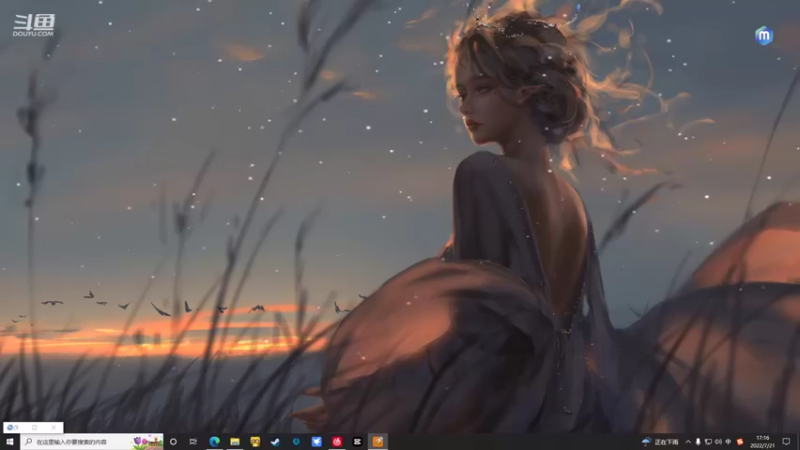This screenshot has height=450, width=800.
Task: Open the blue bird app on taskbar
Action: (x=316, y=442)
